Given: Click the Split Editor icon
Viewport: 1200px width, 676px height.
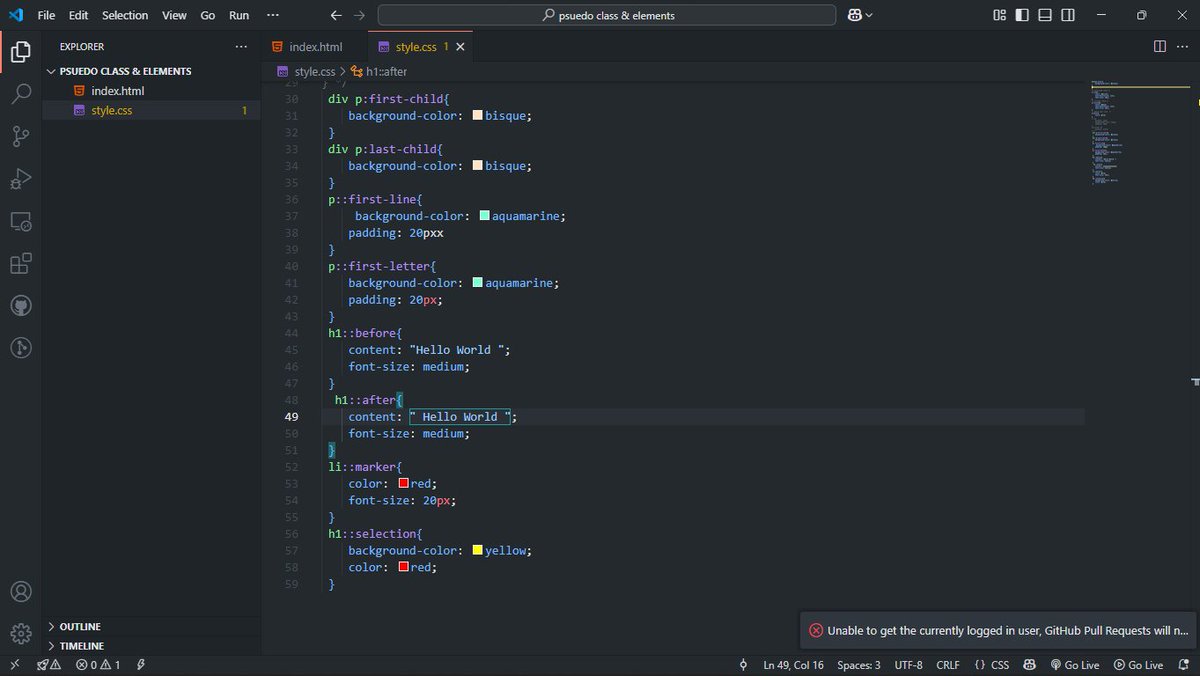Looking at the screenshot, I should click(1158, 46).
